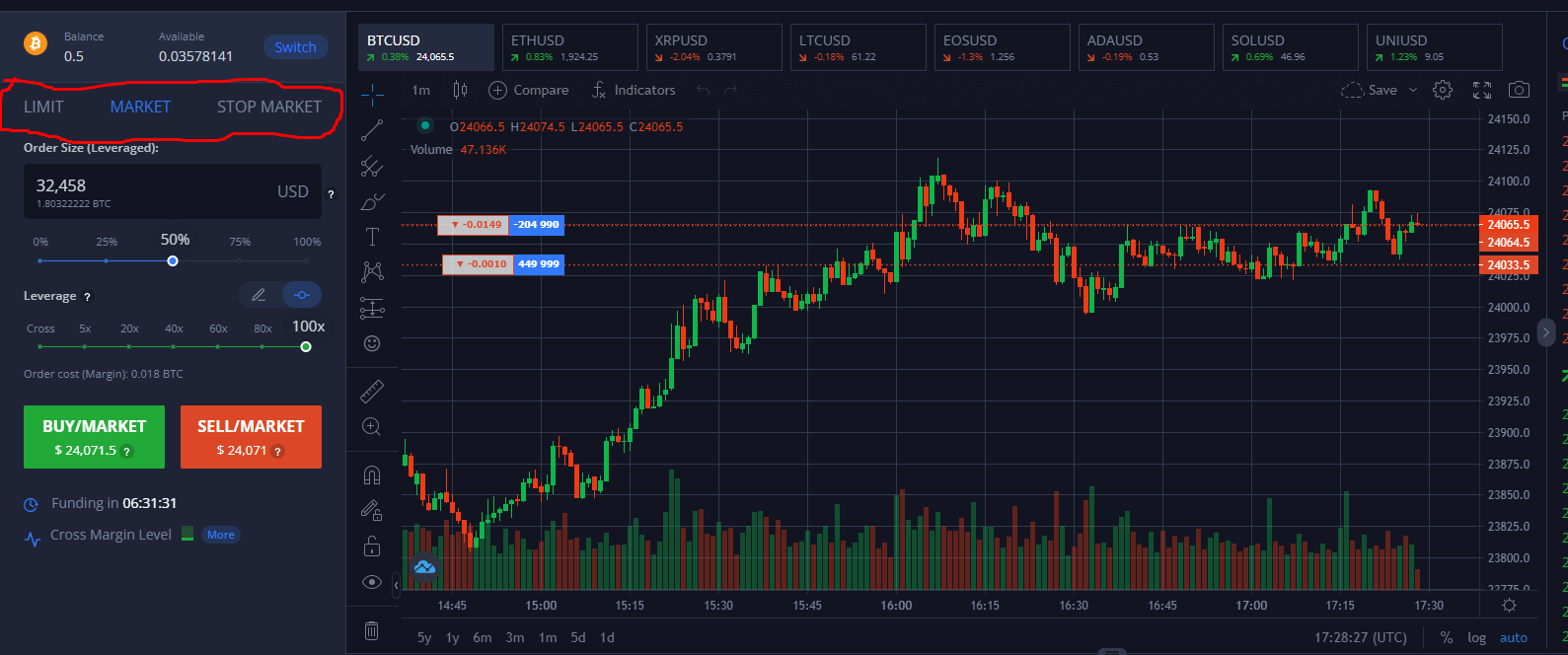Image resolution: width=1568 pixels, height=655 pixels.
Task: Click the trash remove drawings icon
Action: point(372,630)
